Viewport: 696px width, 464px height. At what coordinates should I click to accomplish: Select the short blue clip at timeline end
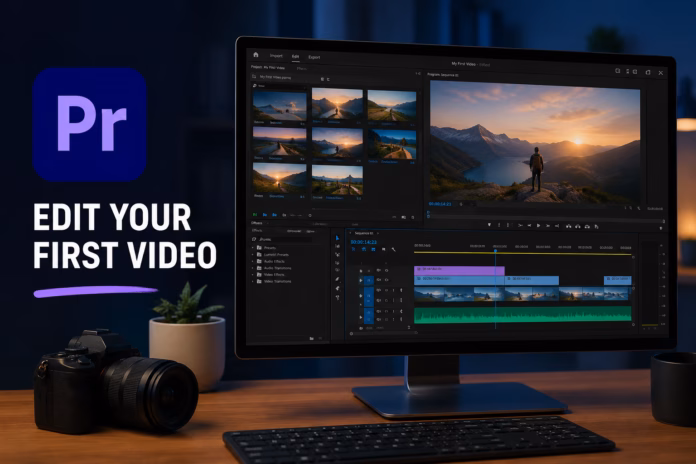[617, 280]
